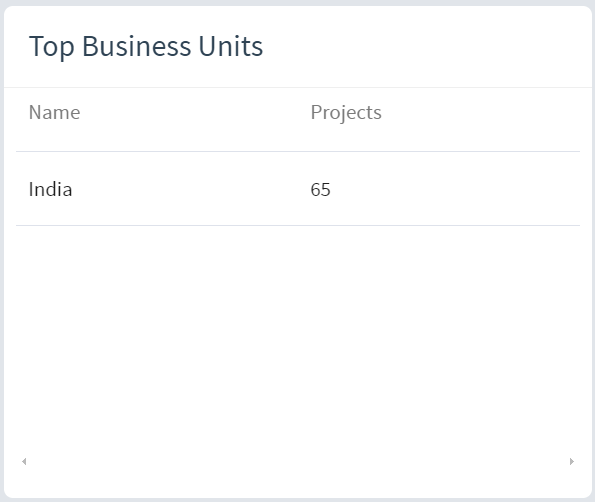Image resolution: width=595 pixels, height=502 pixels.
Task: Sort by the Projects column header
Action: 346,113
